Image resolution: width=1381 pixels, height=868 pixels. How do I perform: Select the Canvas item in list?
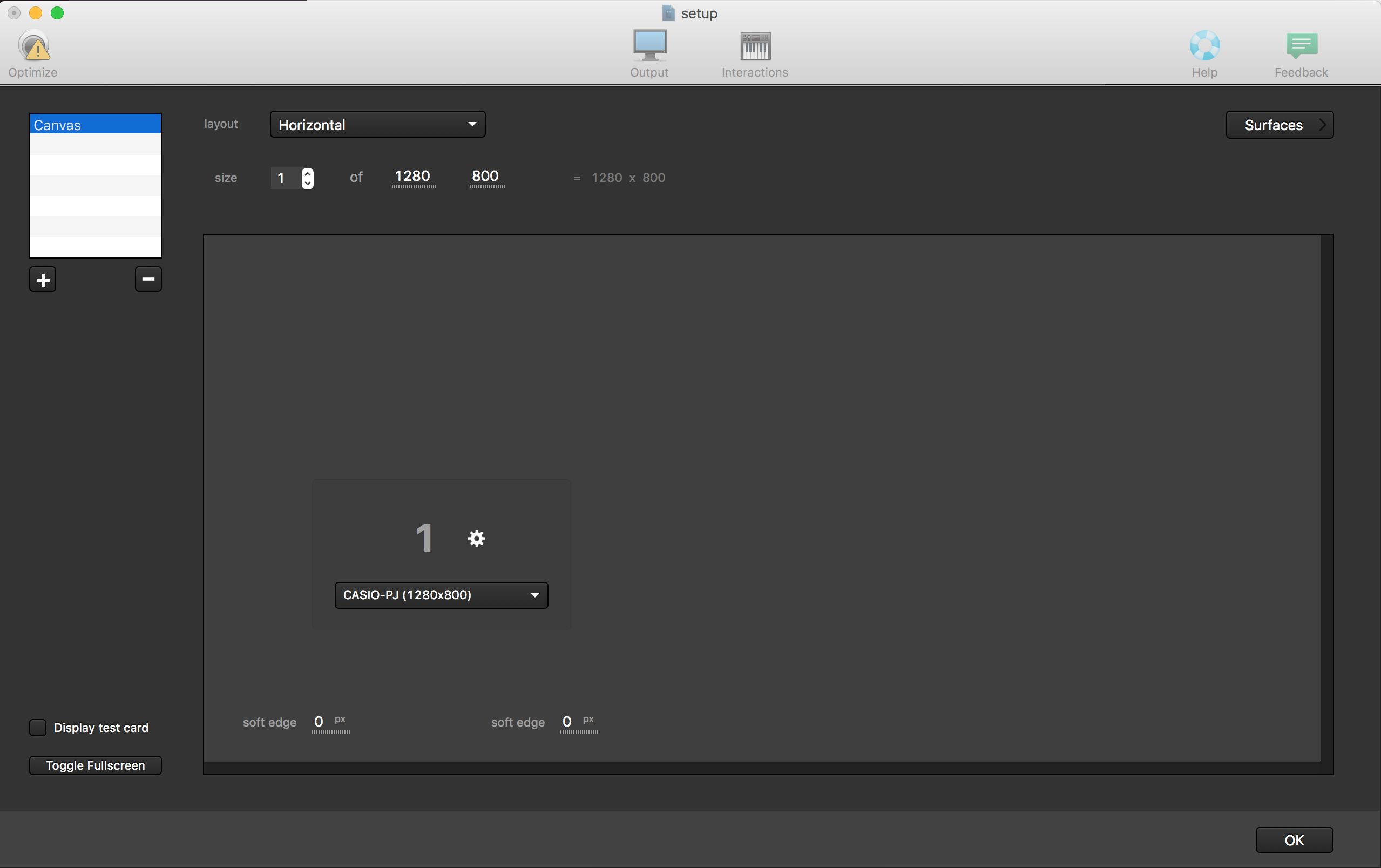96,124
